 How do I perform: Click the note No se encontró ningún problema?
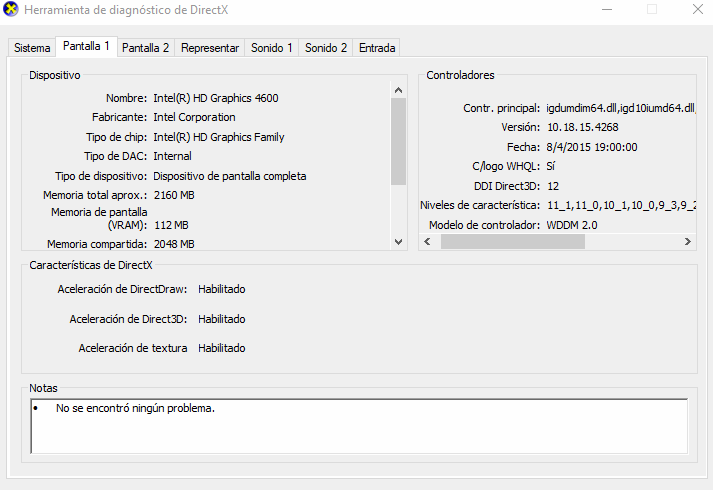[135, 408]
